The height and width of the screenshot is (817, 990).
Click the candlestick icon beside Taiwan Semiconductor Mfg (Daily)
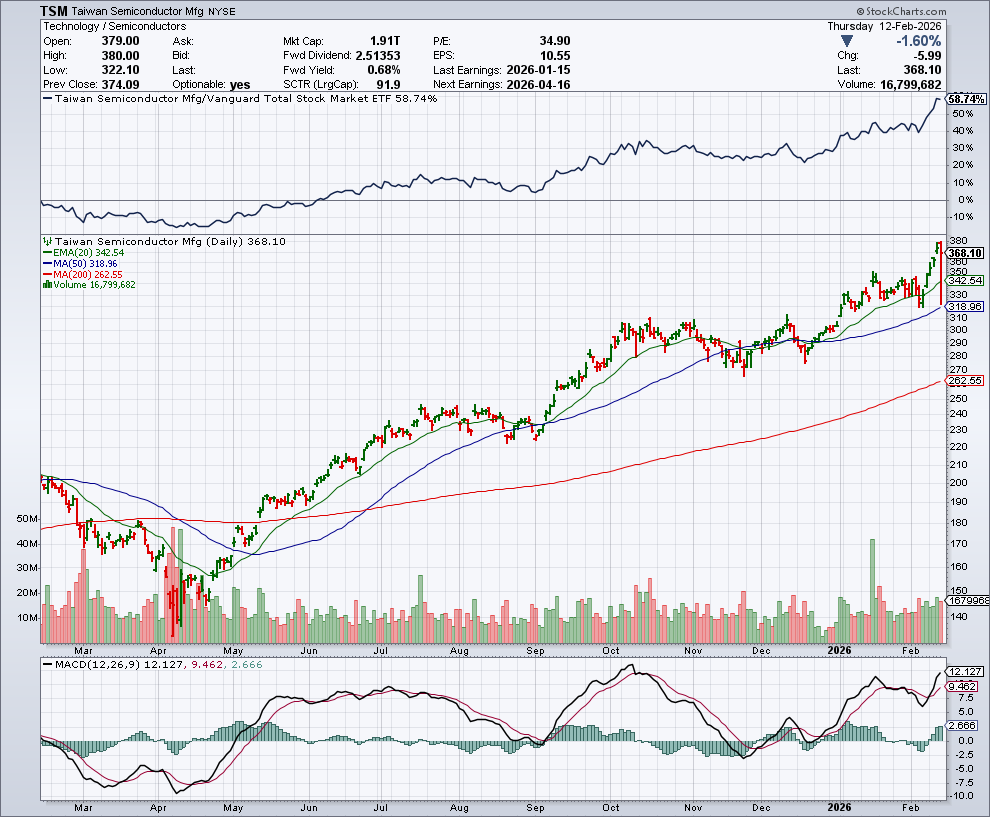(x=47, y=241)
